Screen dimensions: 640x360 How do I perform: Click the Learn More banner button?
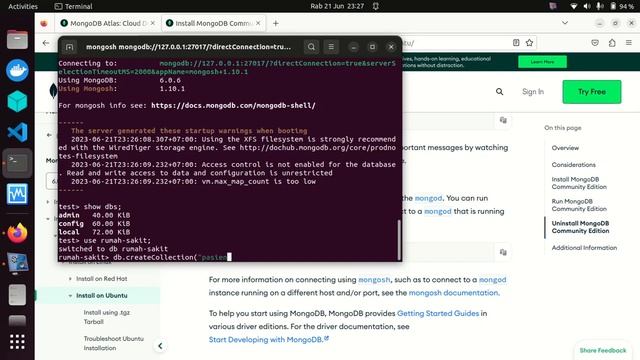pos(542,62)
